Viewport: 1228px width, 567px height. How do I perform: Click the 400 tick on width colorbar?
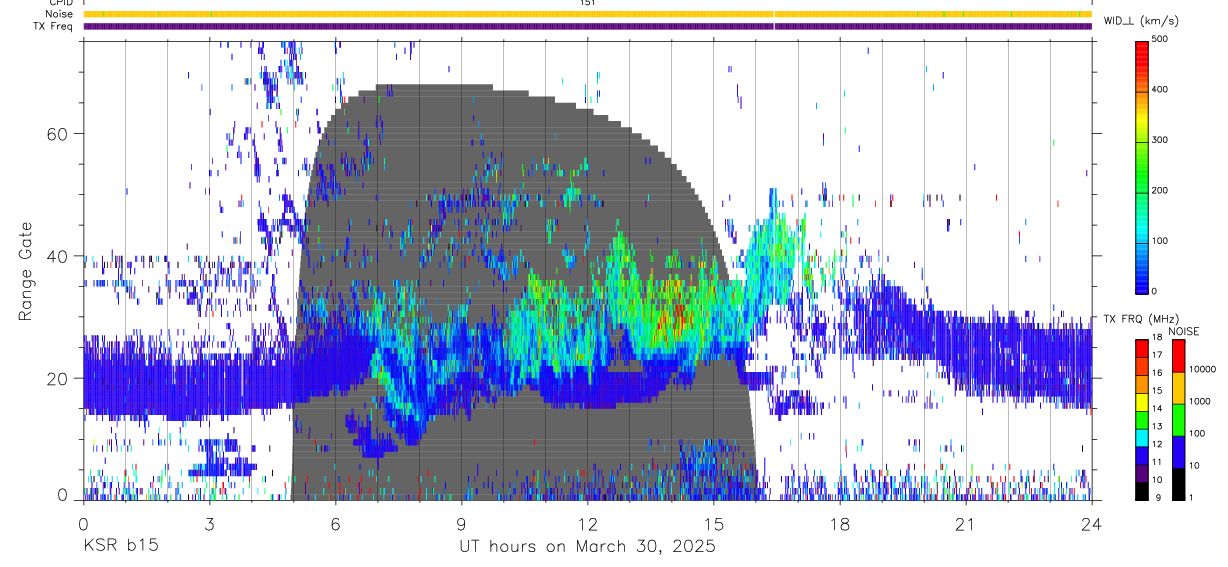click(x=1160, y=89)
